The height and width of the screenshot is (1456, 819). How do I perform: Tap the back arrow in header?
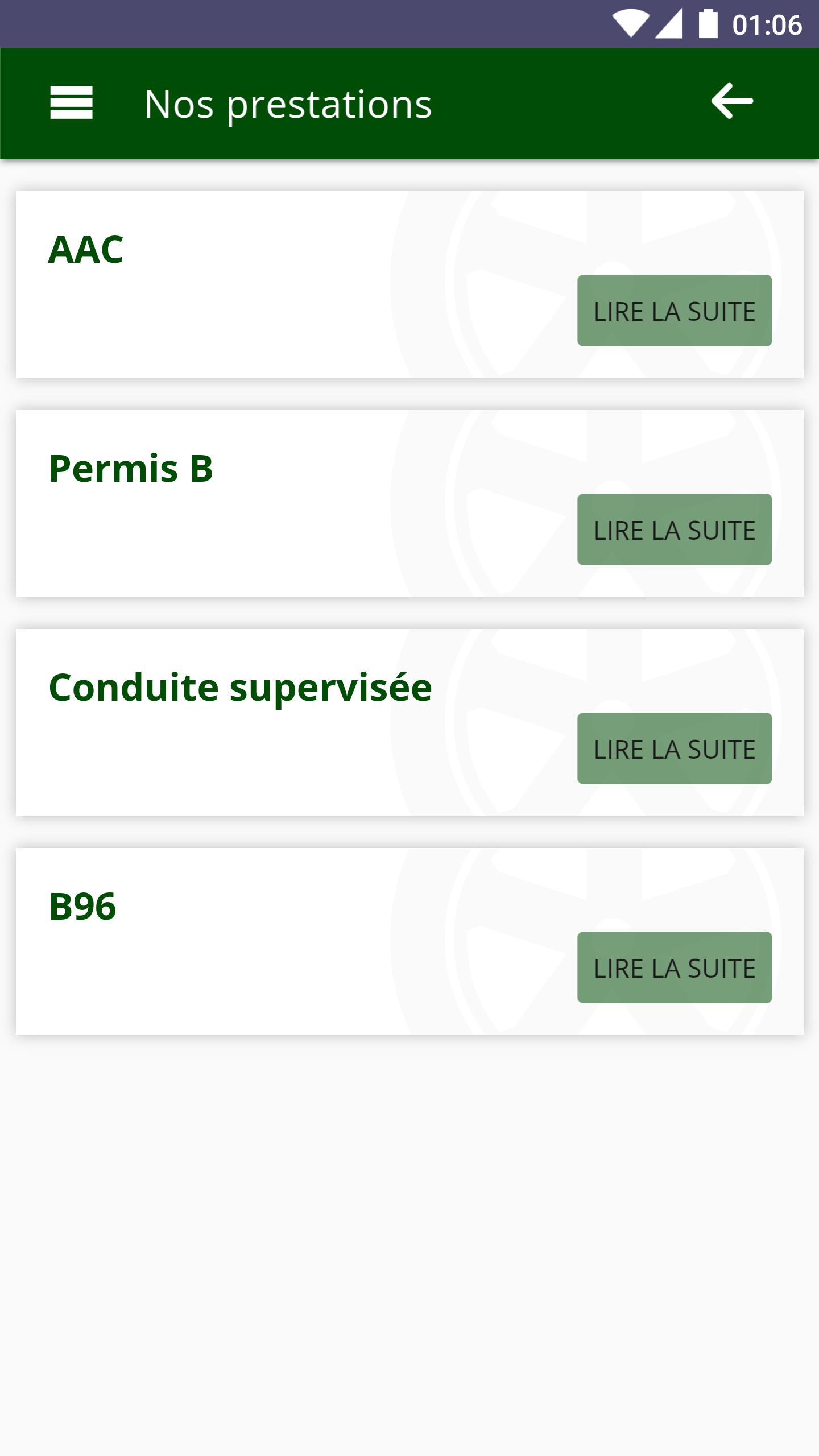(x=732, y=102)
